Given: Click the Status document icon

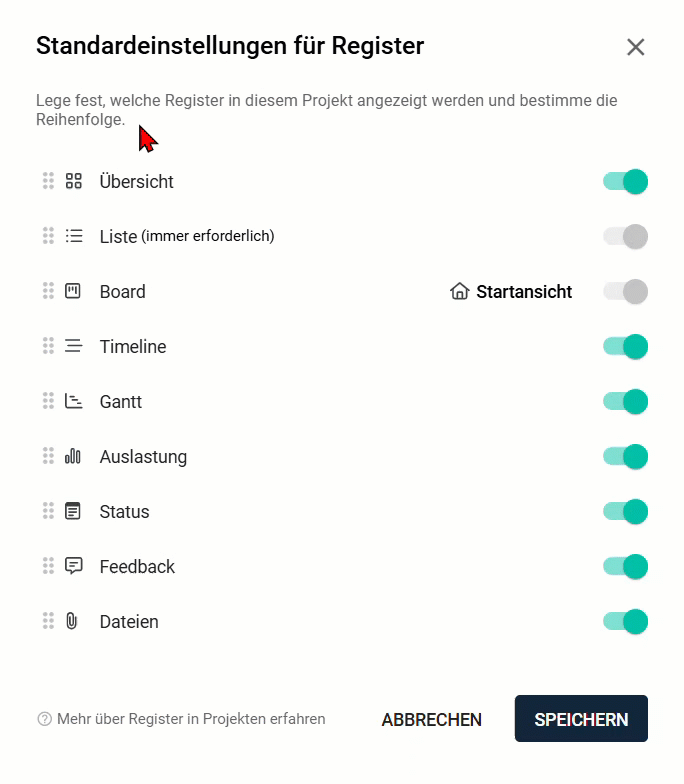Looking at the screenshot, I should [73, 511].
